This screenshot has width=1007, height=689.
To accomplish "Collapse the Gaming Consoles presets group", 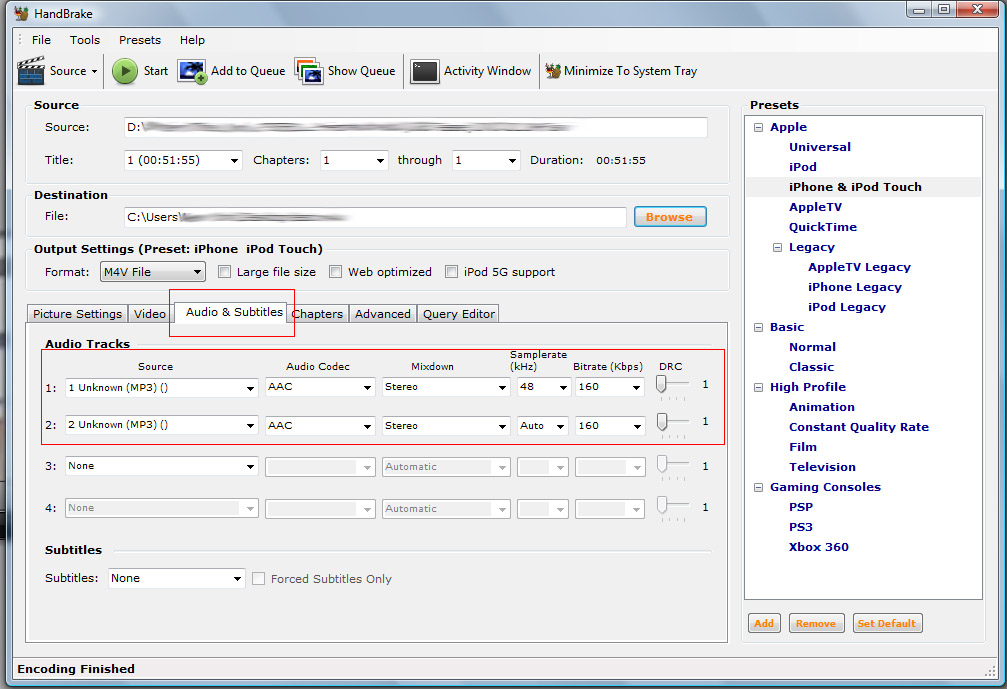I will (x=758, y=487).
